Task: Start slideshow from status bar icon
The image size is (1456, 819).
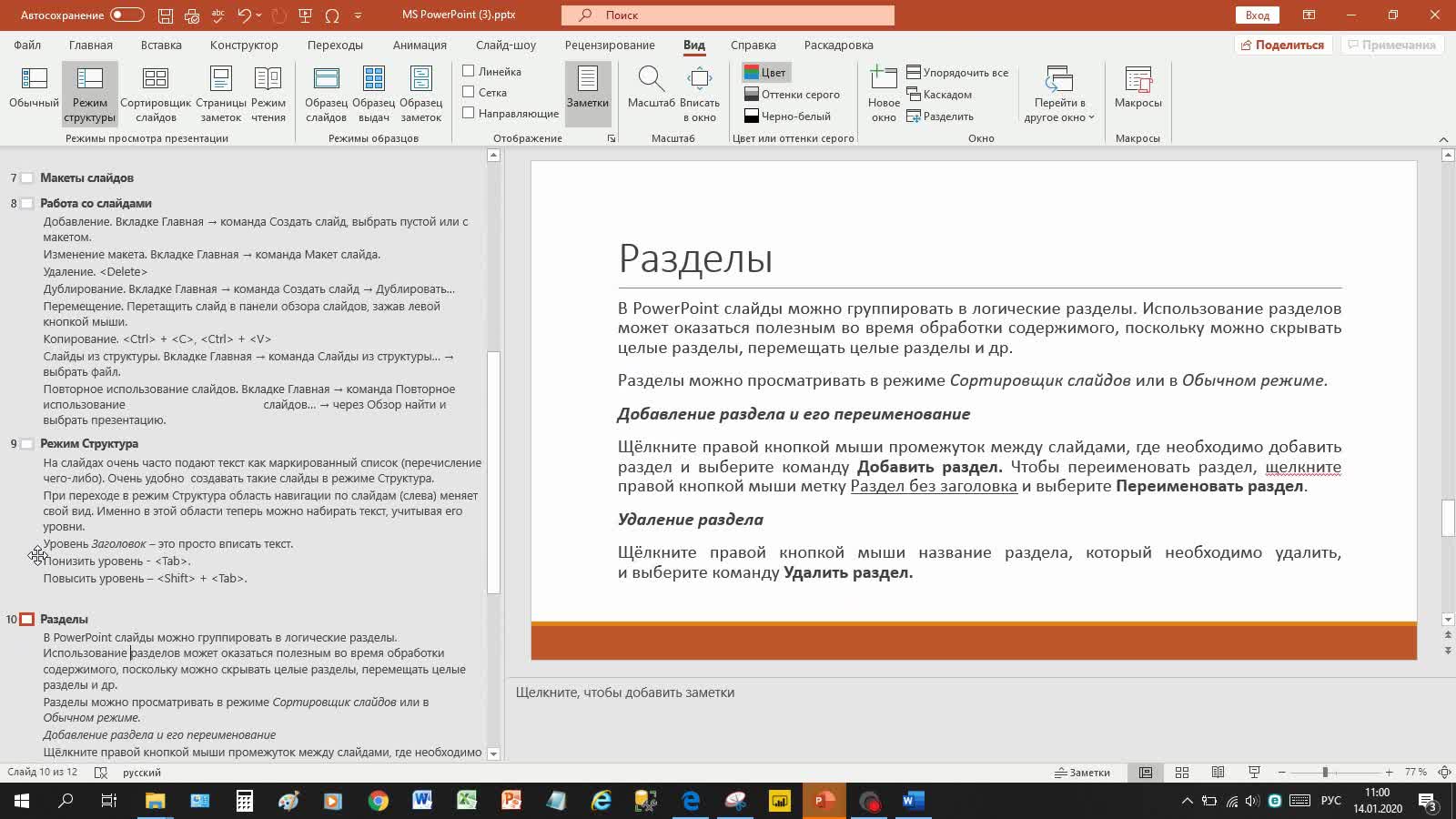Action: pyautogui.click(x=1254, y=773)
